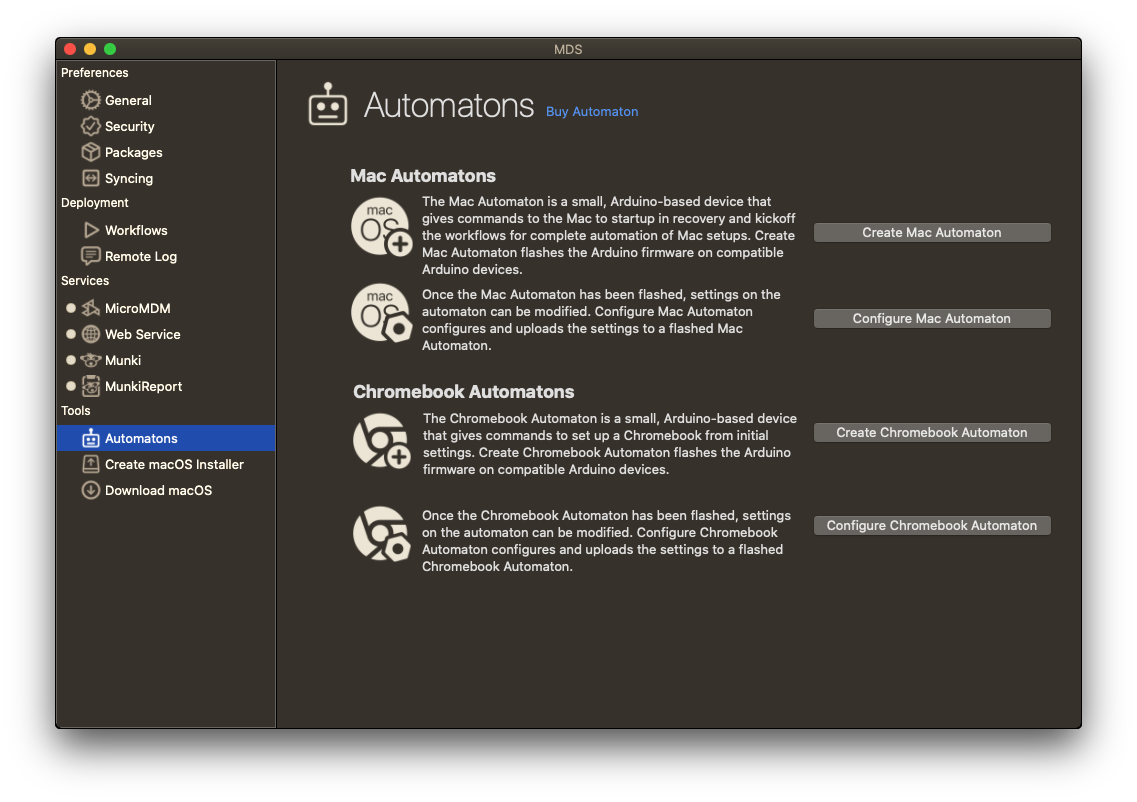1137x802 pixels.
Task: Click Configure Chromebook Automaton button
Action: point(932,525)
